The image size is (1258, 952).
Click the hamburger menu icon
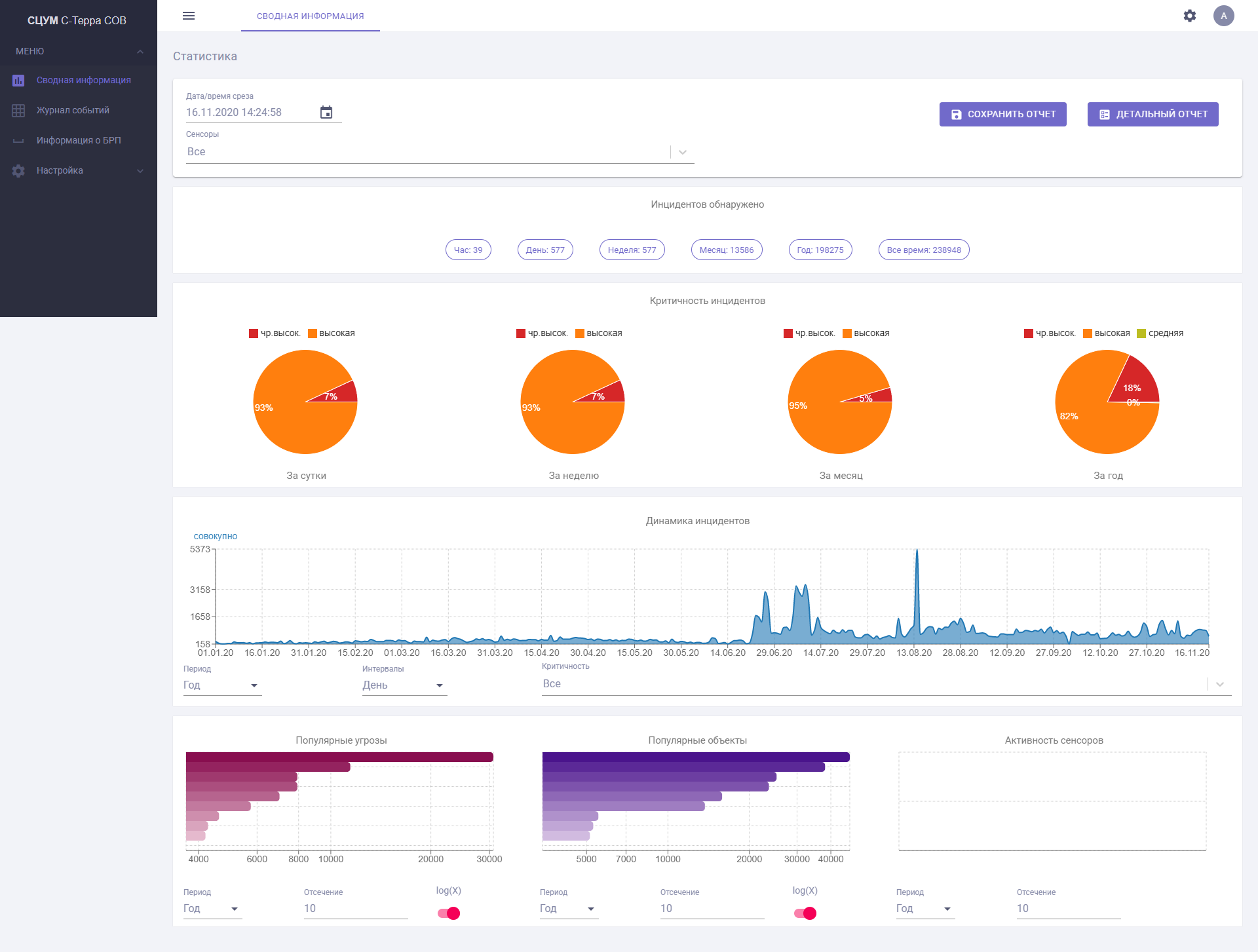tap(188, 17)
